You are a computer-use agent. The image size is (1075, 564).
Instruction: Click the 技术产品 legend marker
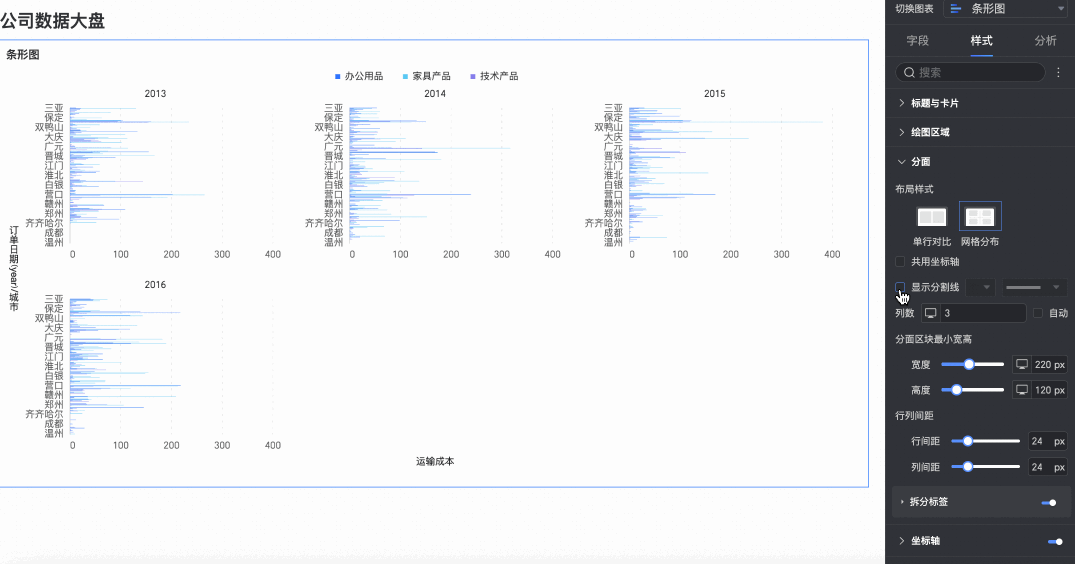coord(473,76)
